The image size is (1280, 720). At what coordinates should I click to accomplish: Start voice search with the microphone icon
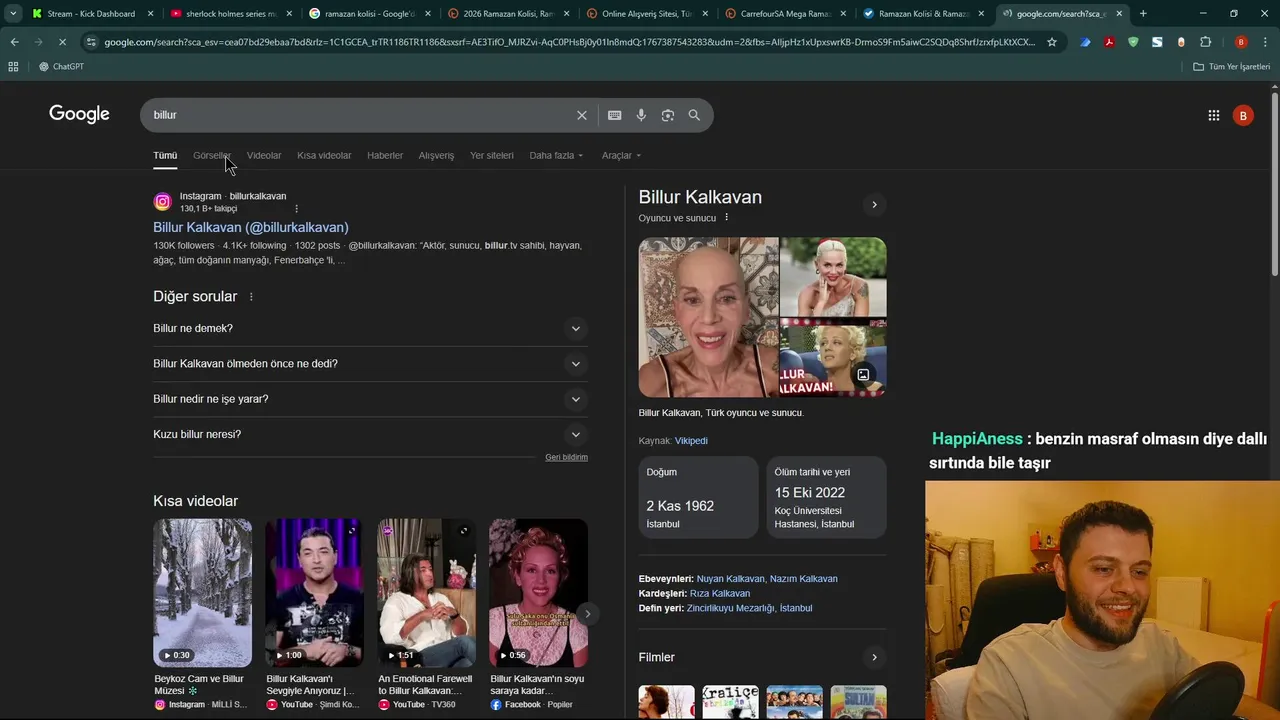tap(641, 115)
